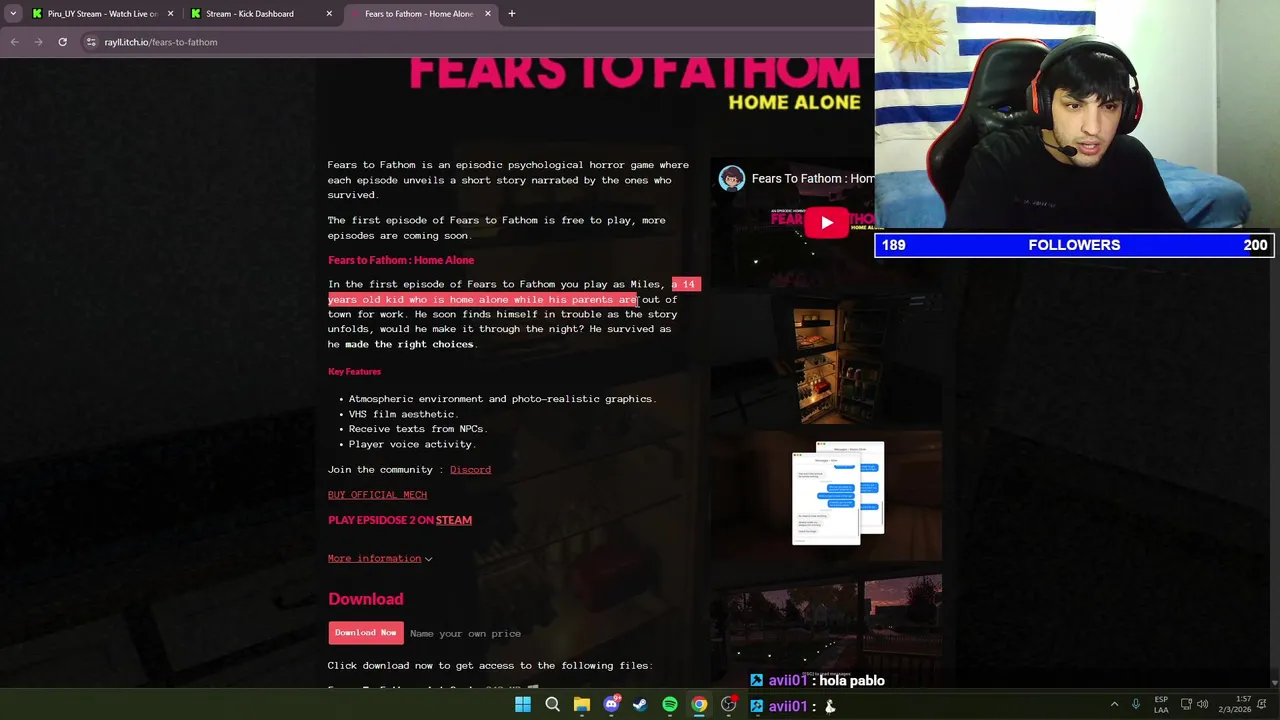Open Discord from the taskbar
1280x720 pixels.
coord(611,705)
